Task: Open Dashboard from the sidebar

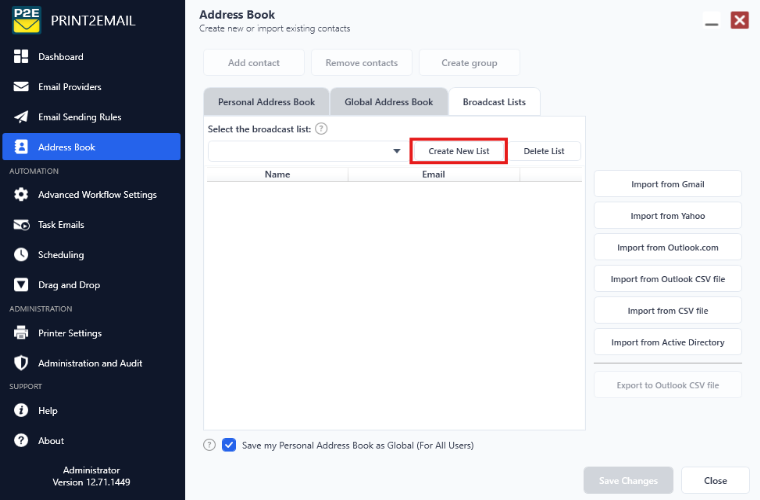Action: click(92, 57)
